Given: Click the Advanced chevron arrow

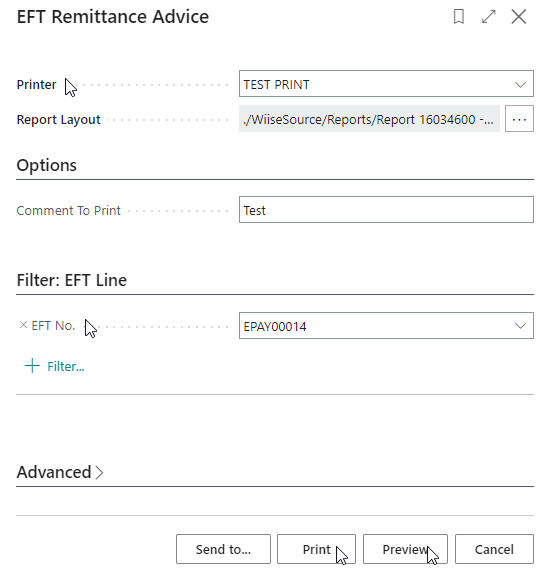Looking at the screenshot, I should 99,473.
